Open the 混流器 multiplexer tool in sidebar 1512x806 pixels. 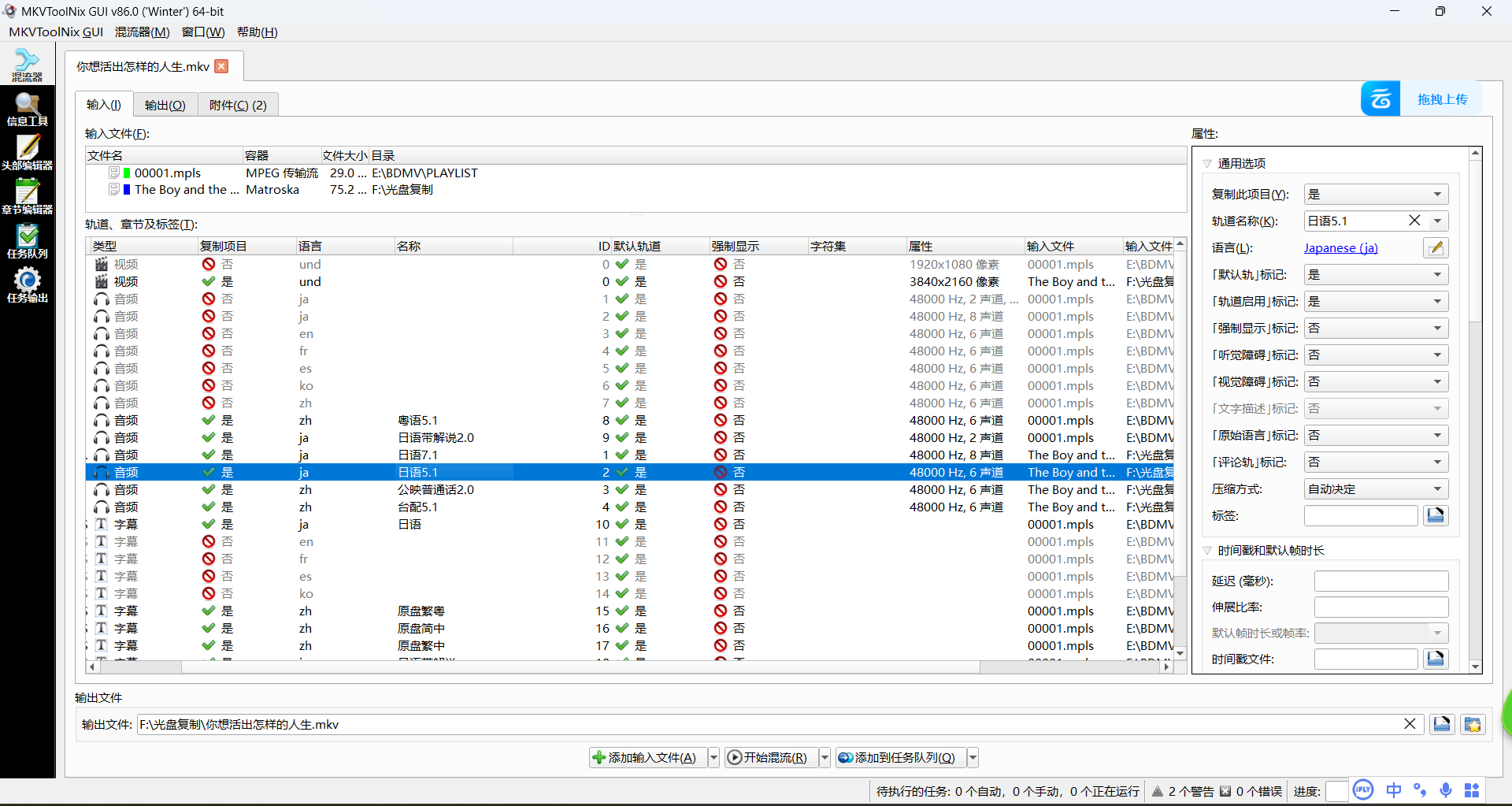pyautogui.click(x=27, y=65)
